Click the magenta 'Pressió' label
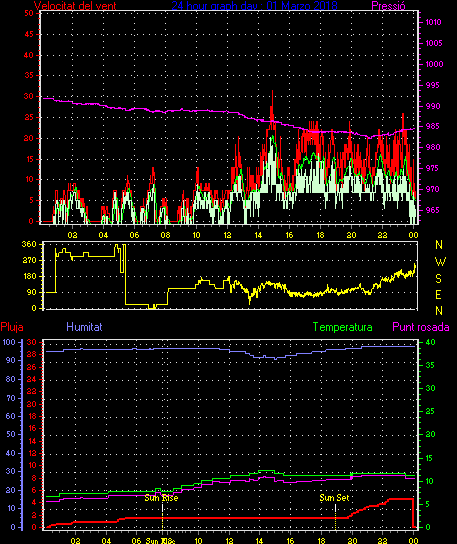 point(388,6)
